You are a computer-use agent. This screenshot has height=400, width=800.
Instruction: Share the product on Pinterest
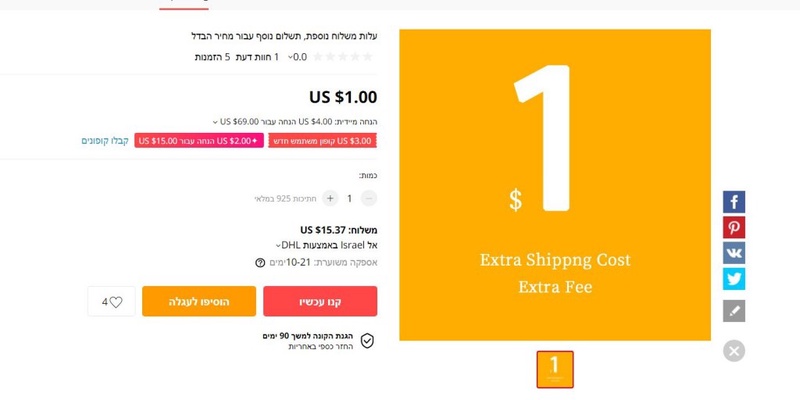click(x=734, y=227)
